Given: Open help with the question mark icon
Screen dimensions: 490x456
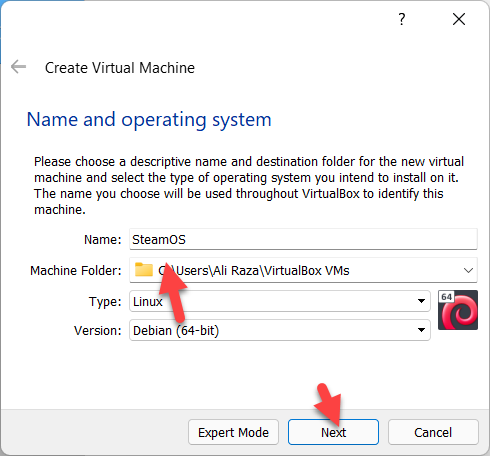Looking at the screenshot, I should [402, 19].
